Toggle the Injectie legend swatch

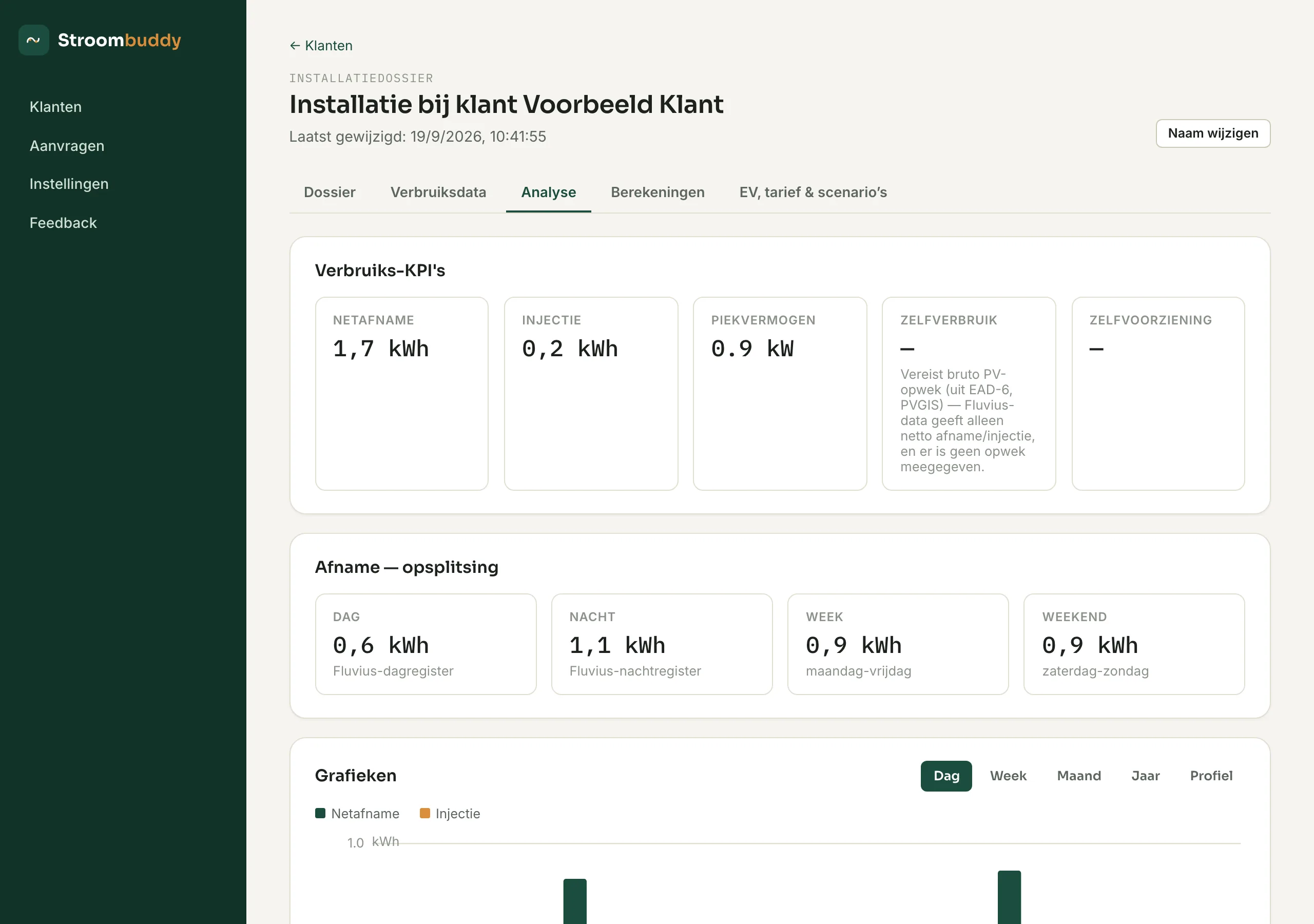(424, 814)
